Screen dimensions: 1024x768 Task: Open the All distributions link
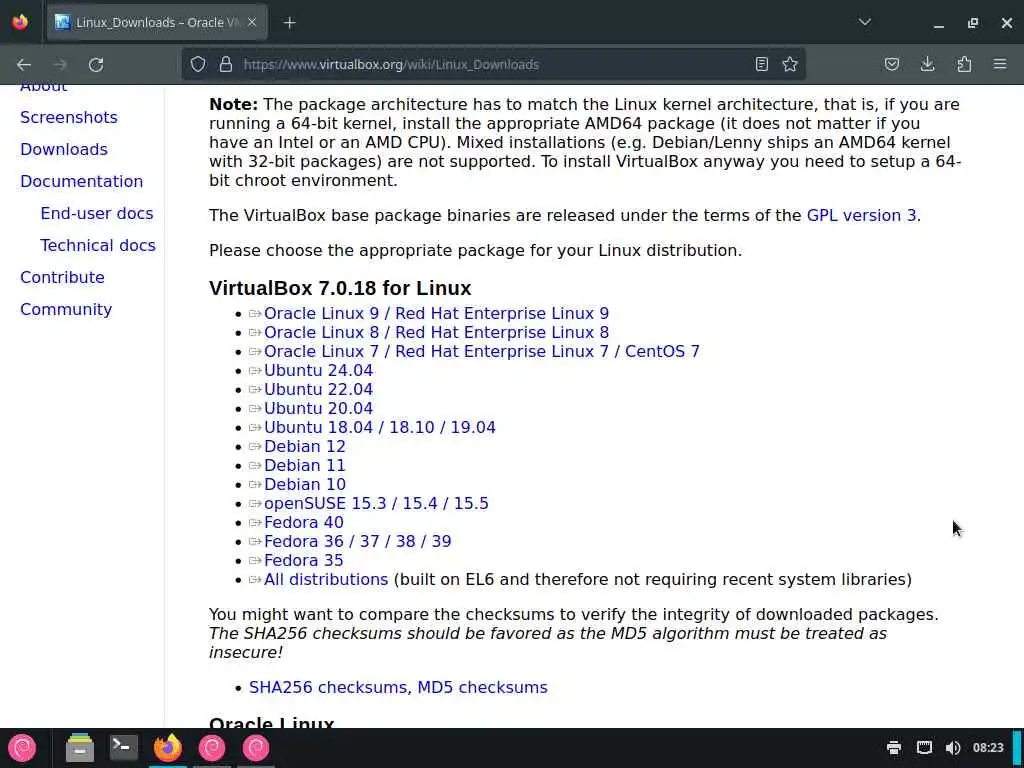326,579
